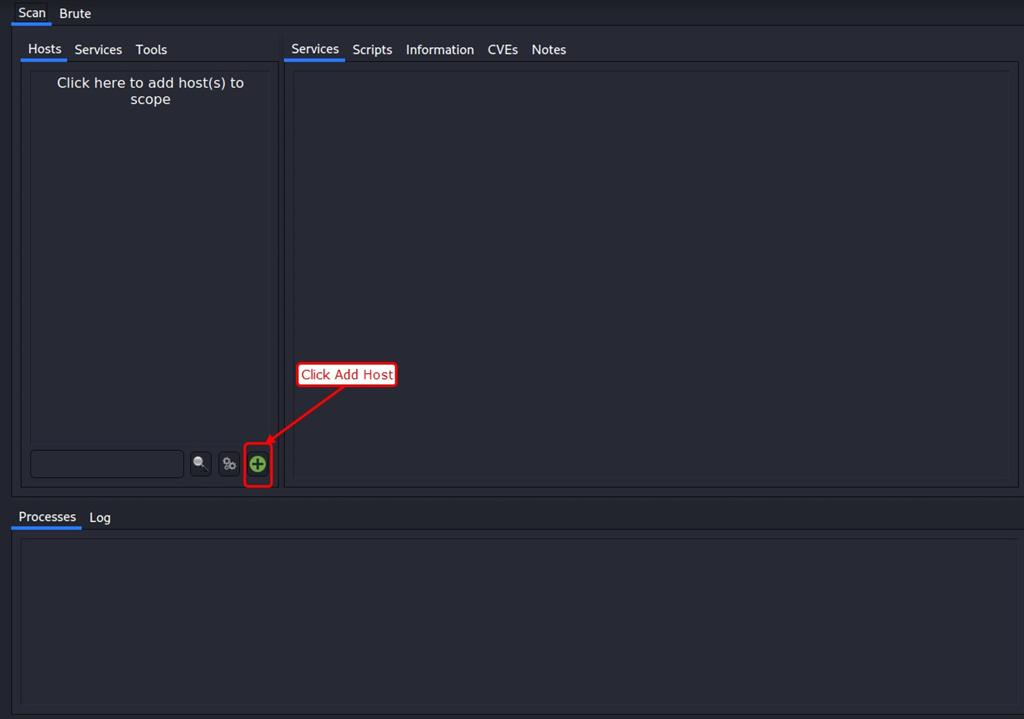Click inside the empty hosts list area
This screenshot has height=719, width=1024.
pos(150,280)
